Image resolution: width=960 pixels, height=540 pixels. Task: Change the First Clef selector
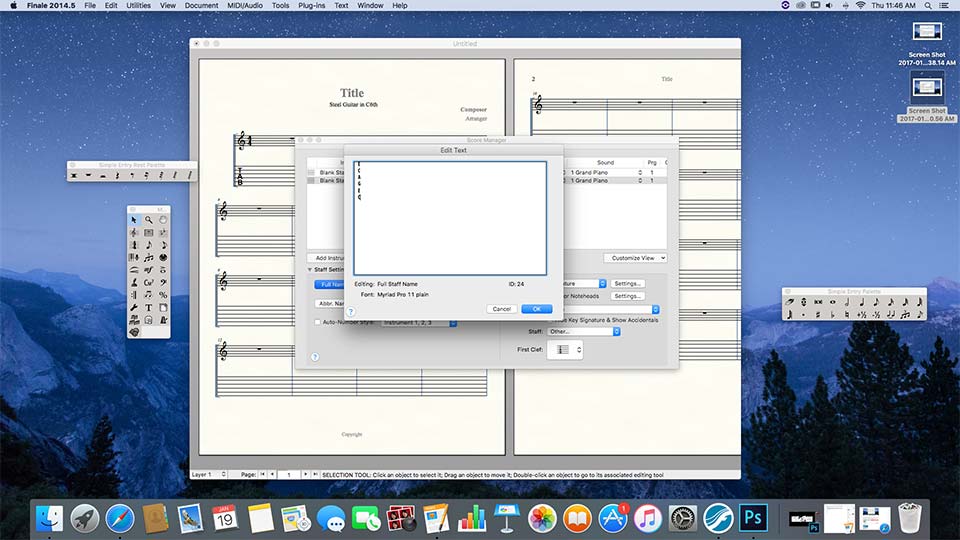click(565, 350)
